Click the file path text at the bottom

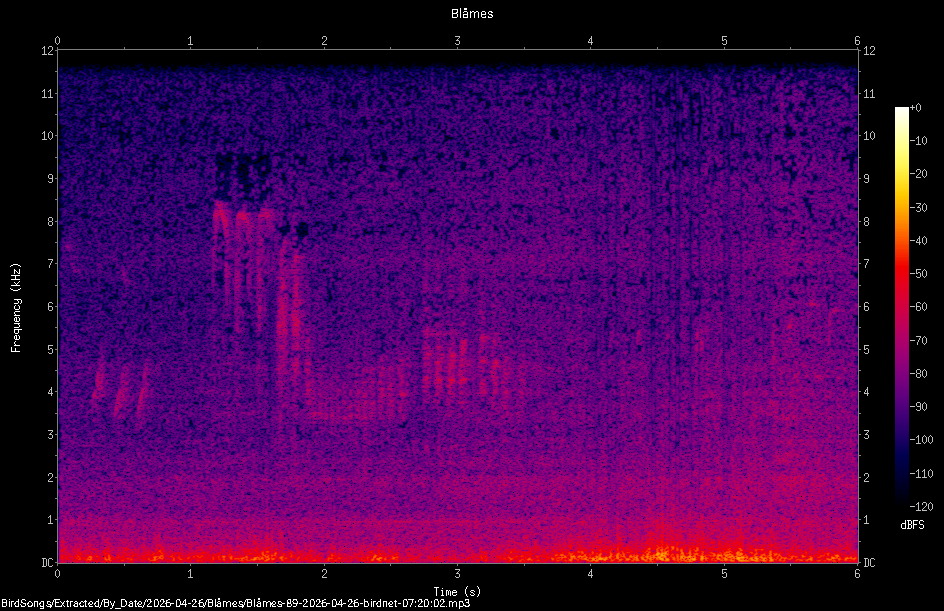point(235,603)
